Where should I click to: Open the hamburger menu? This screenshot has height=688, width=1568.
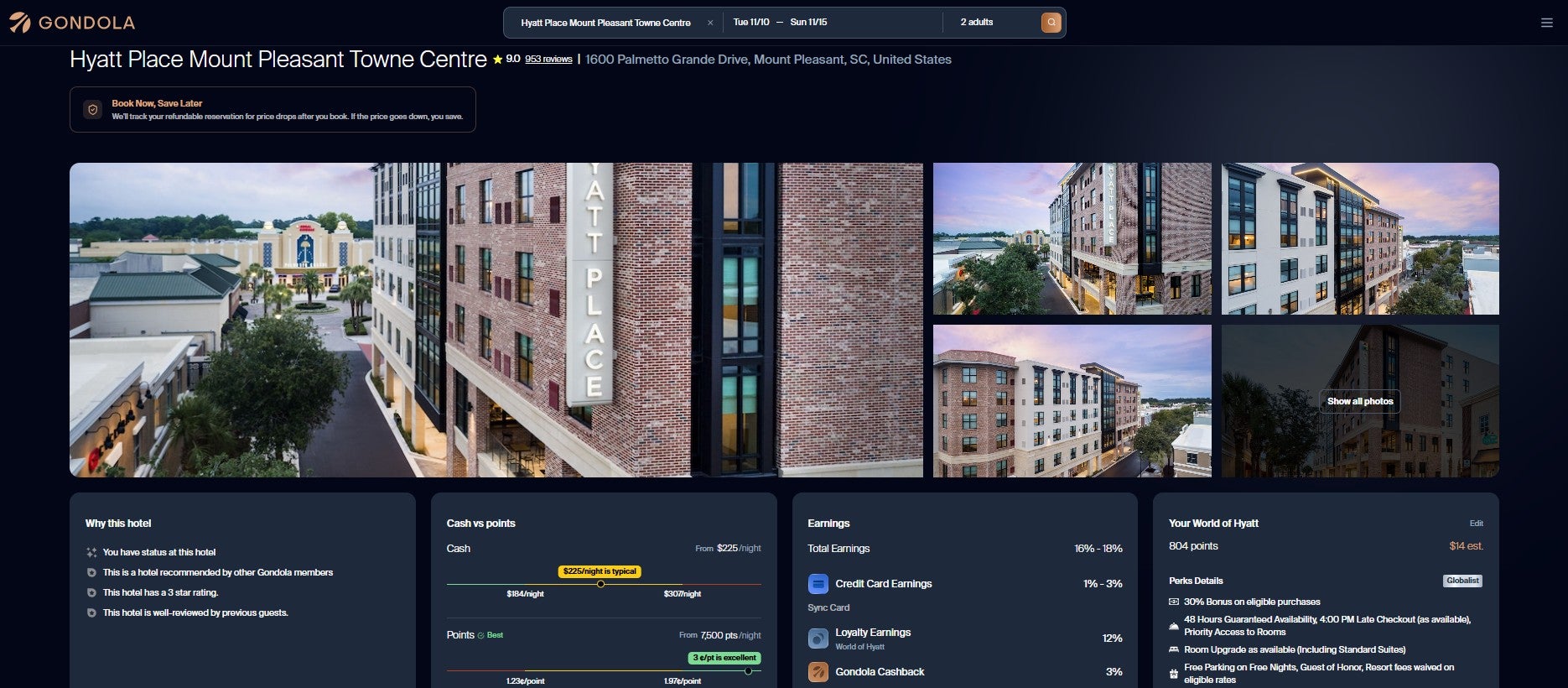1547,23
